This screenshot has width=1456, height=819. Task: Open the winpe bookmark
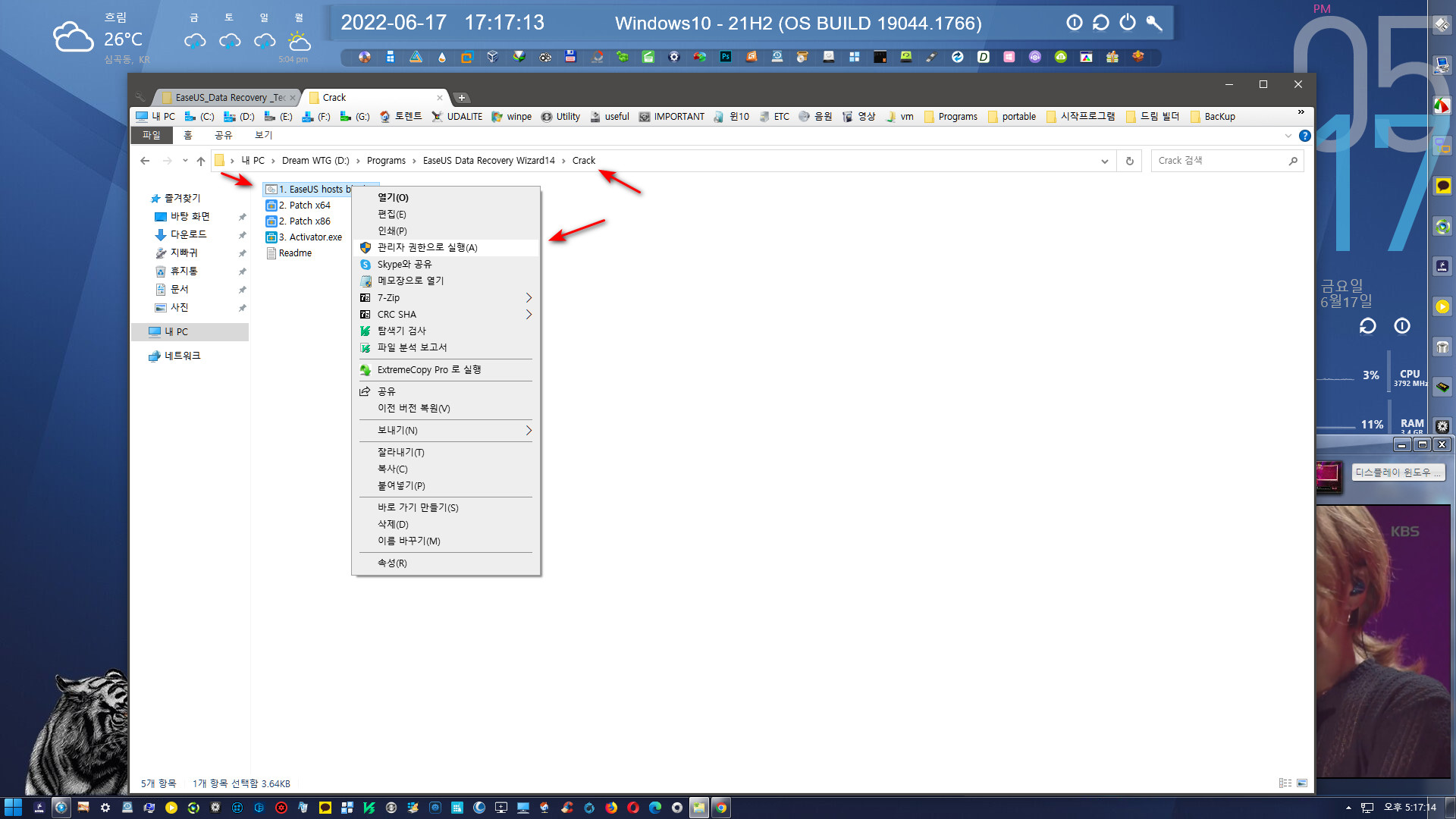pos(511,117)
